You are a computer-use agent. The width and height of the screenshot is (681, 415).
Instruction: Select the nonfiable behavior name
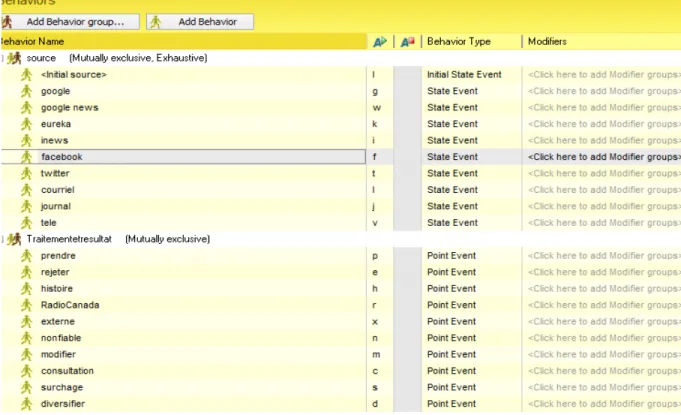pyautogui.click(x=61, y=338)
